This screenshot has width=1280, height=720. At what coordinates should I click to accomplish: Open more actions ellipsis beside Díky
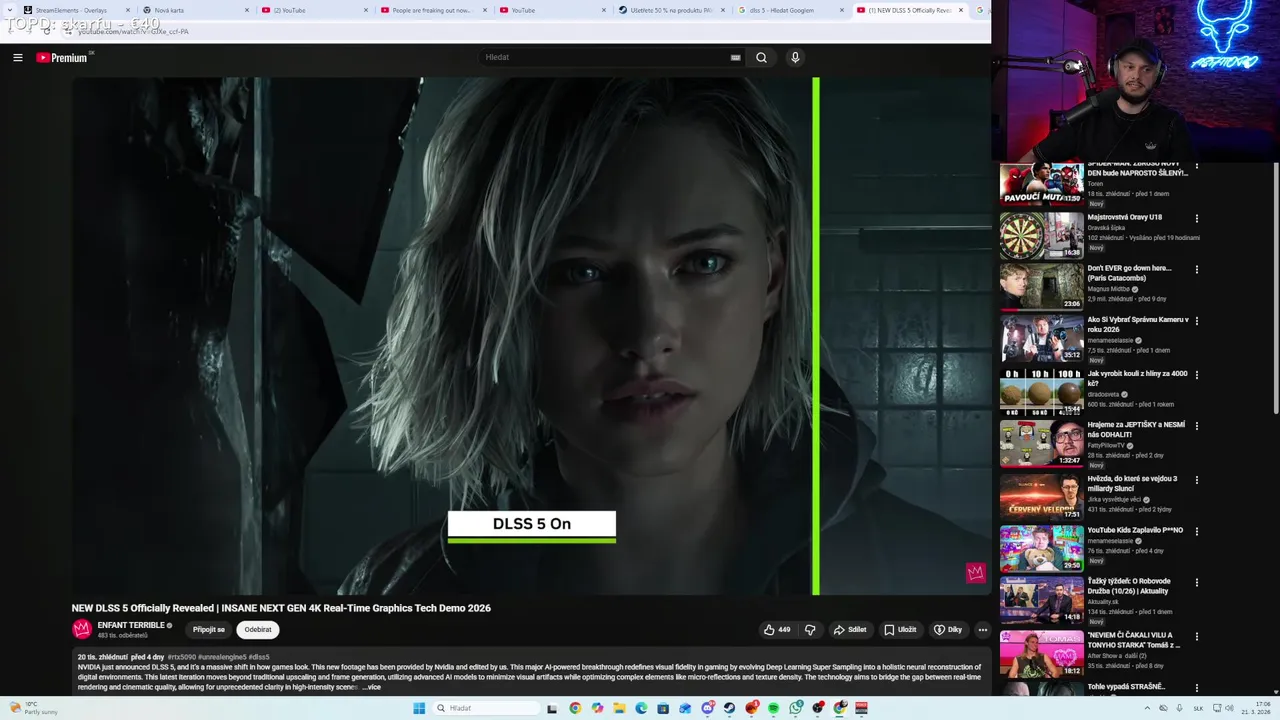pos(982,630)
